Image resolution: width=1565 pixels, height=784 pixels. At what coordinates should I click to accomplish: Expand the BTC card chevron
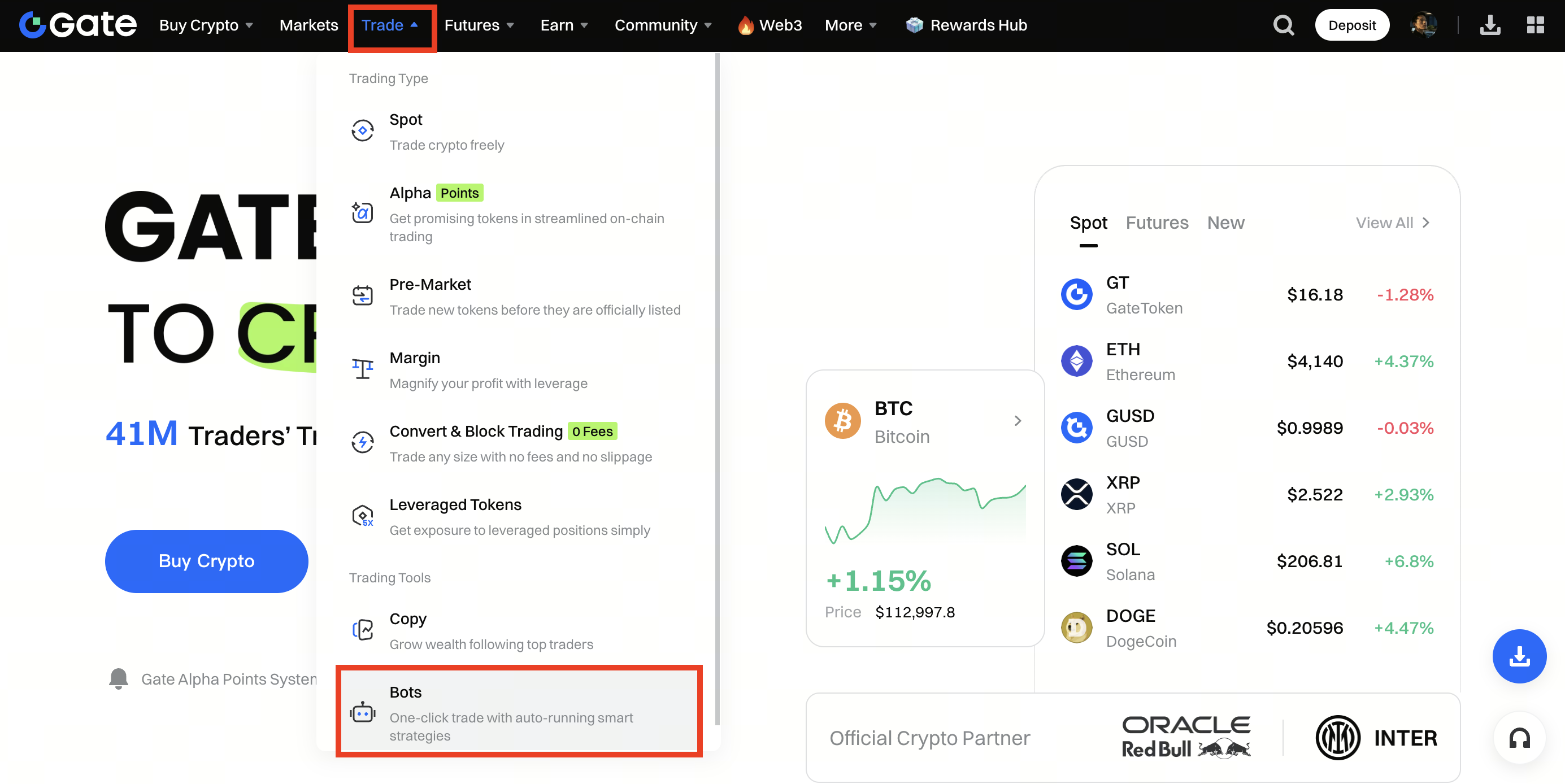coord(1018,421)
